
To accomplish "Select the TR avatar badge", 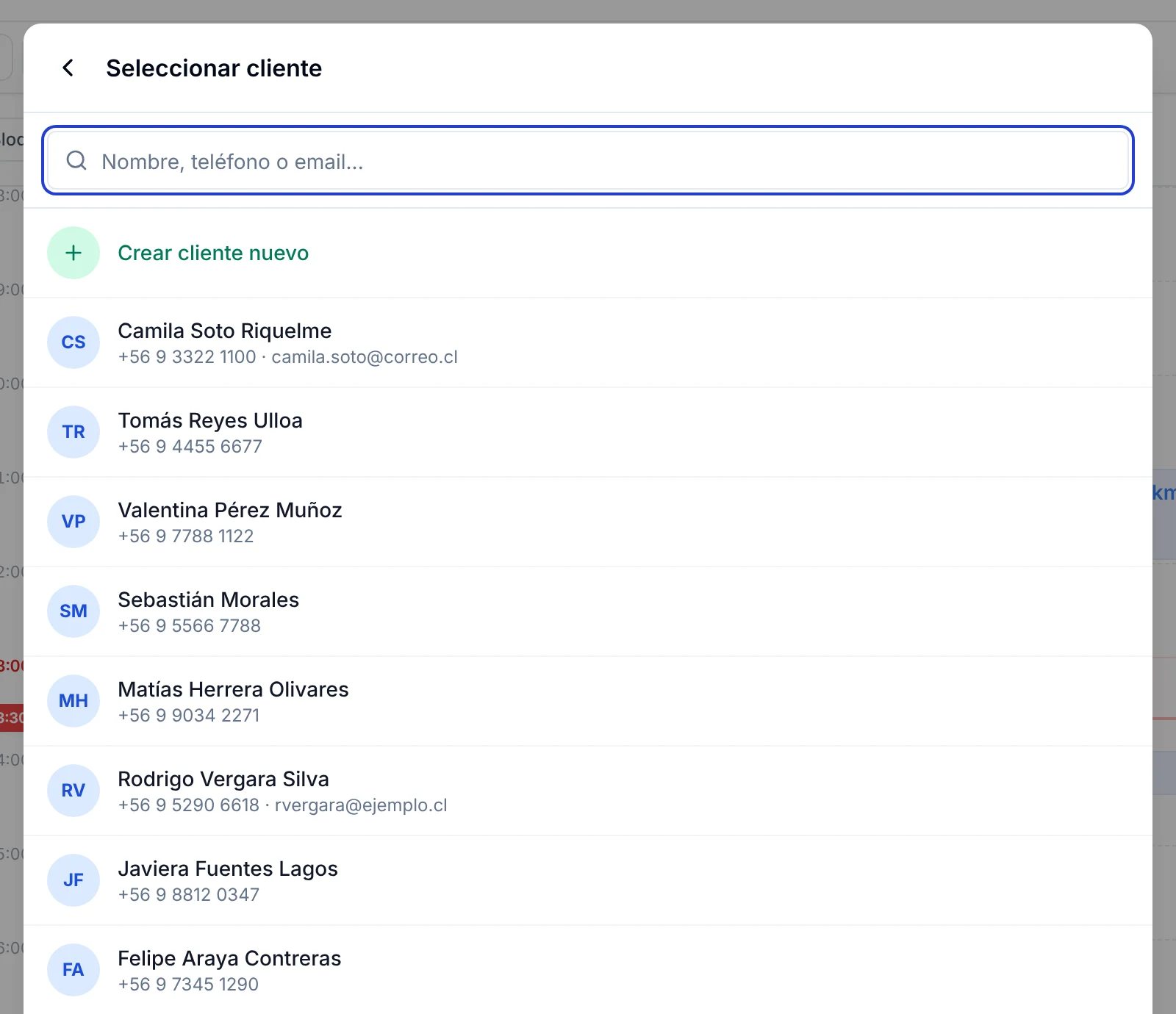I will point(73,432).
